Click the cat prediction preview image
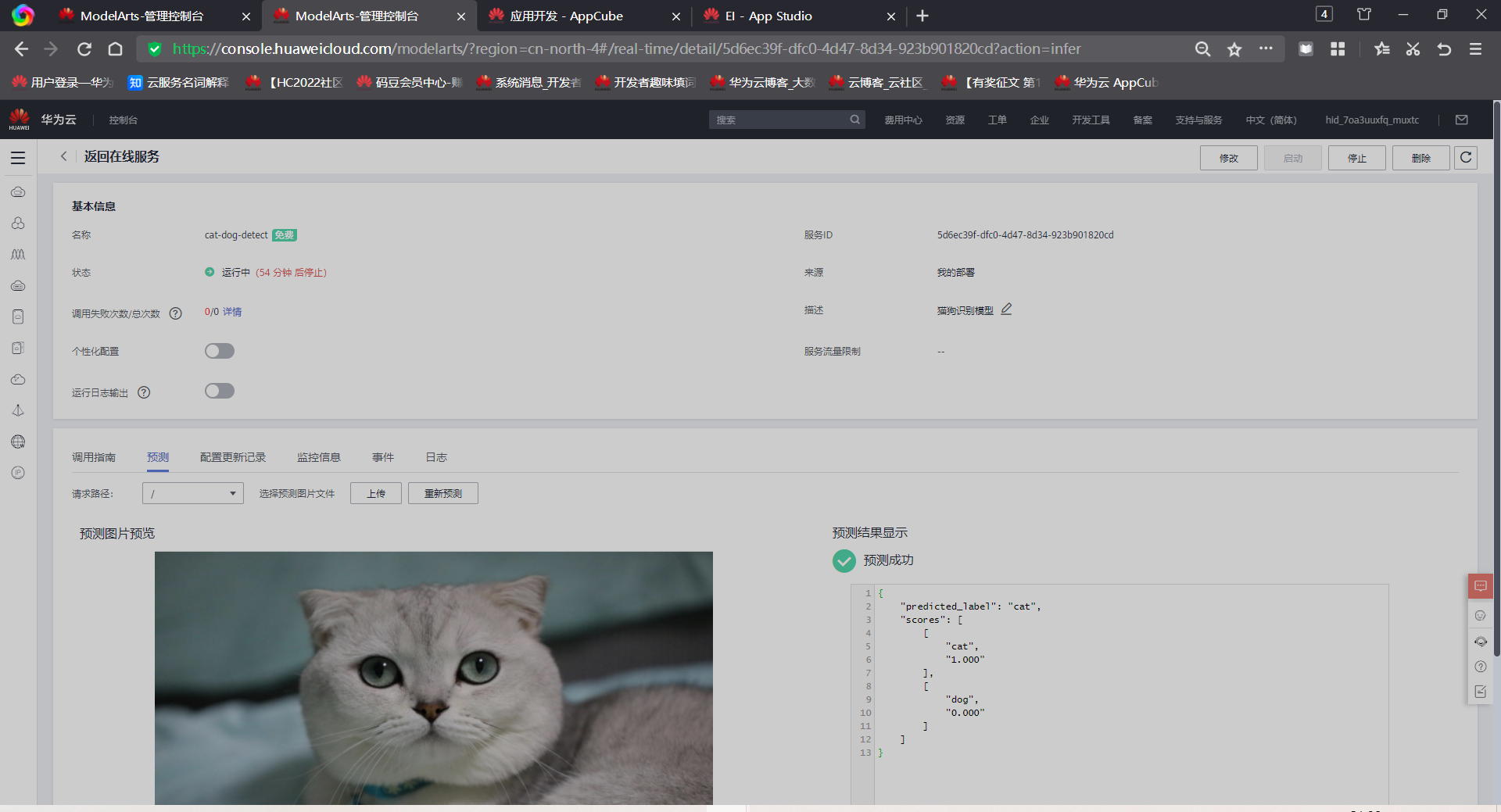This screenshot has width=1501, height=812. tap(434, 678)
